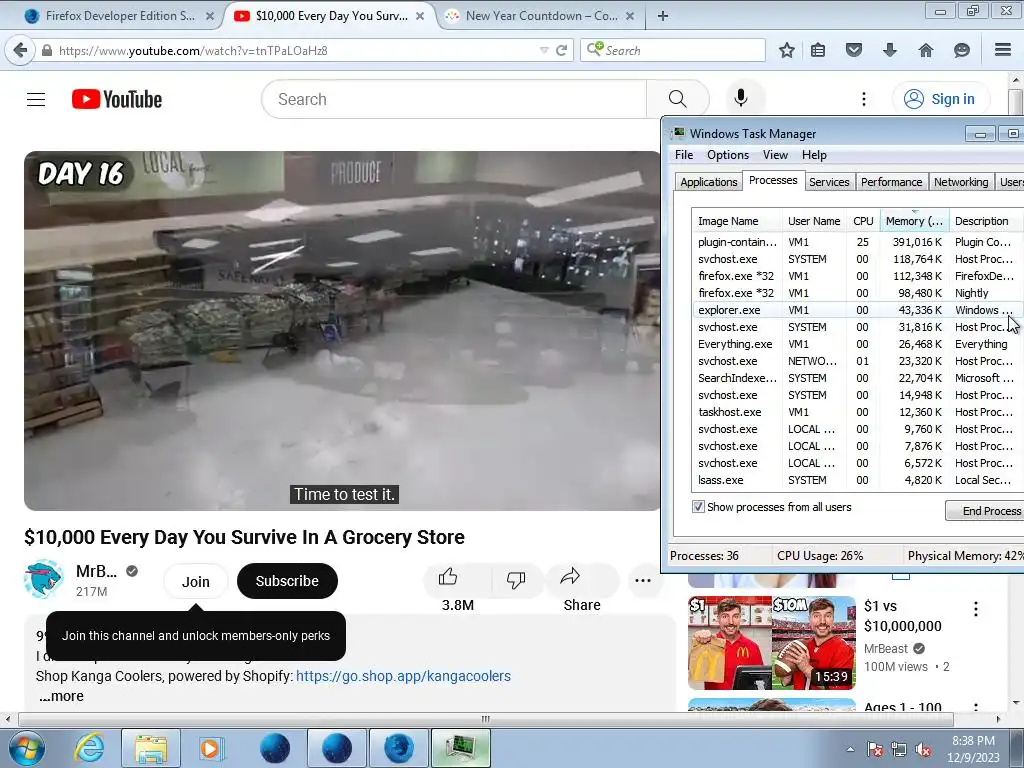
Task: Dislike the video with thumbs down
Action: pos(516,579)
